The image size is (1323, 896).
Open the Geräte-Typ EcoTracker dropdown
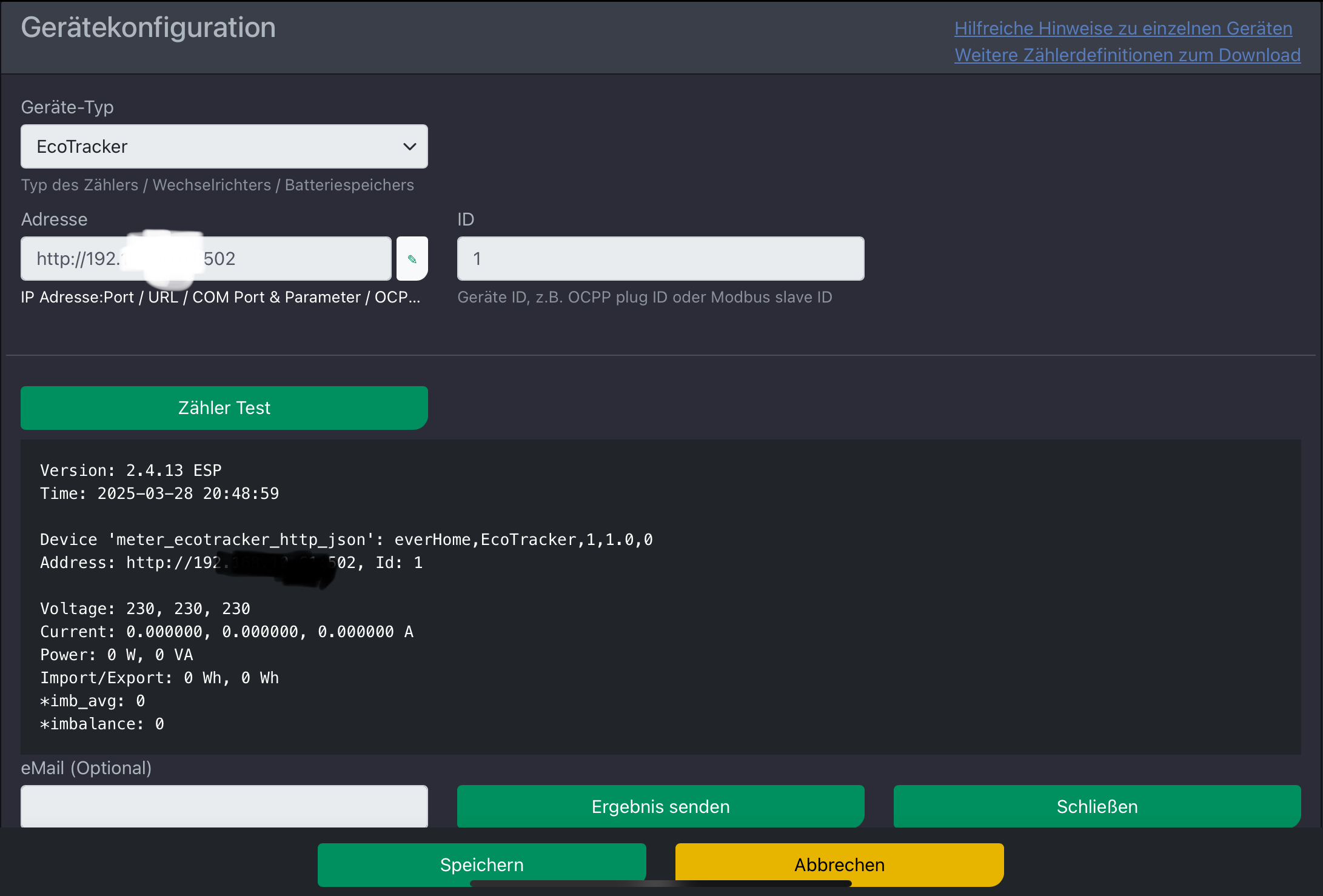[224, 147]
